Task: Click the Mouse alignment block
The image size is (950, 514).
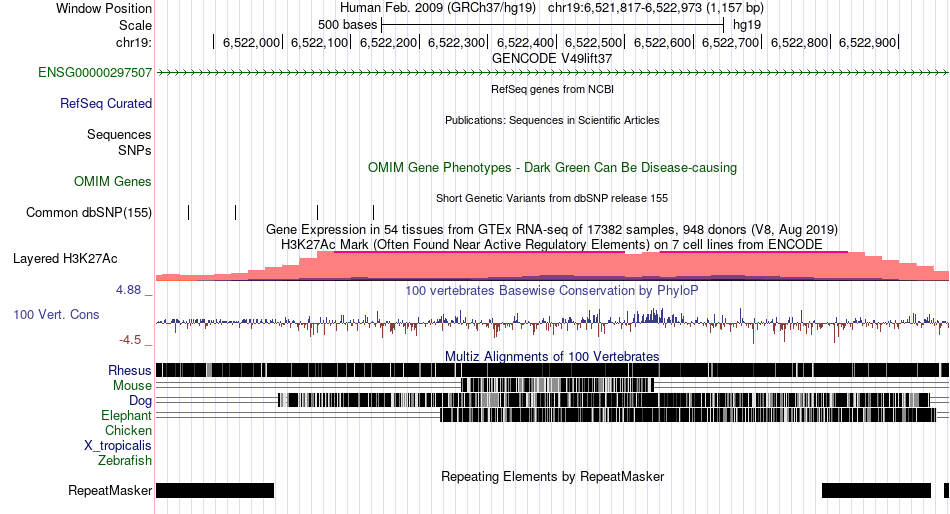Action: click(557, 385)
